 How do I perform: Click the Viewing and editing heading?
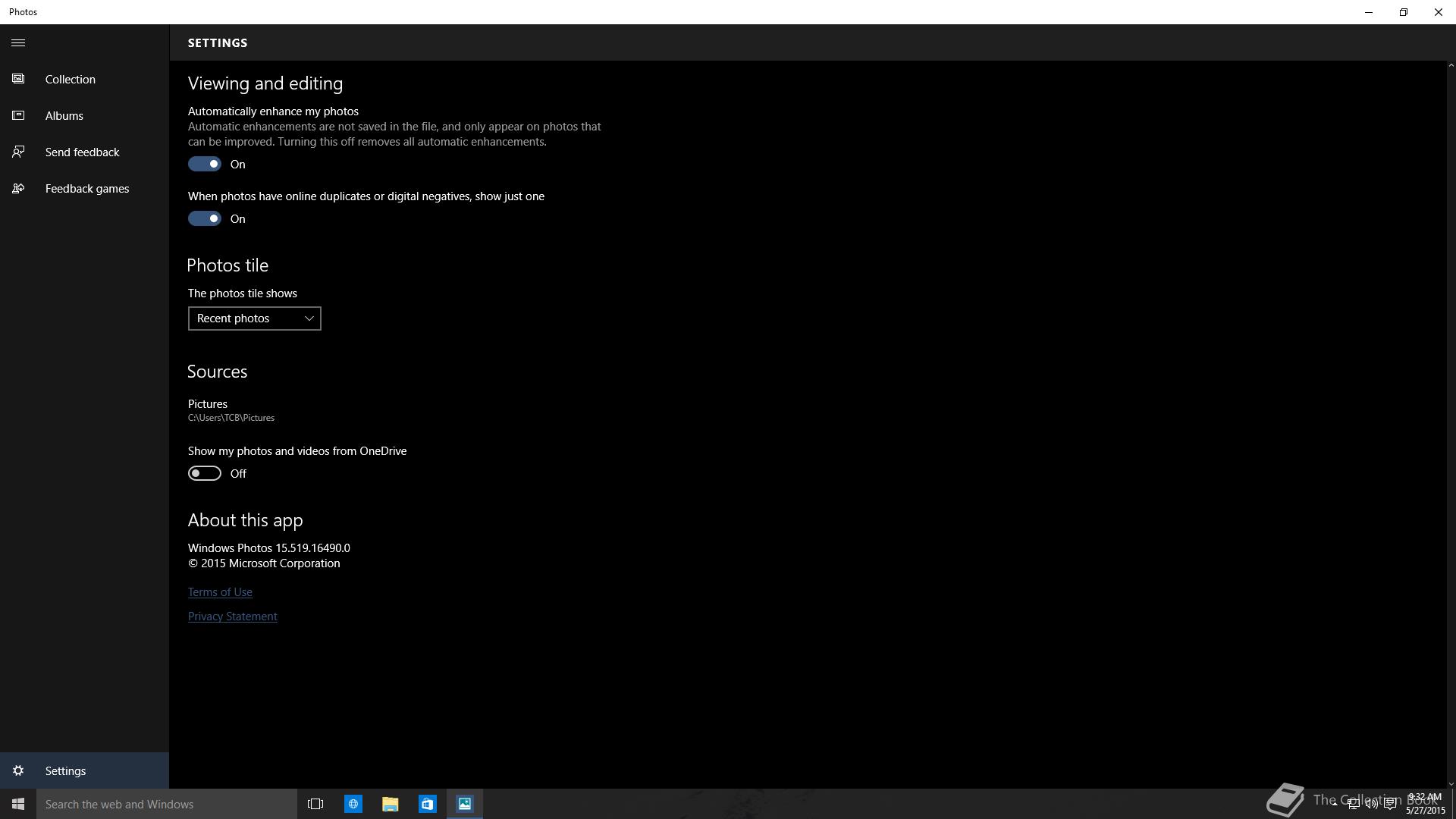tap(265, 83)
